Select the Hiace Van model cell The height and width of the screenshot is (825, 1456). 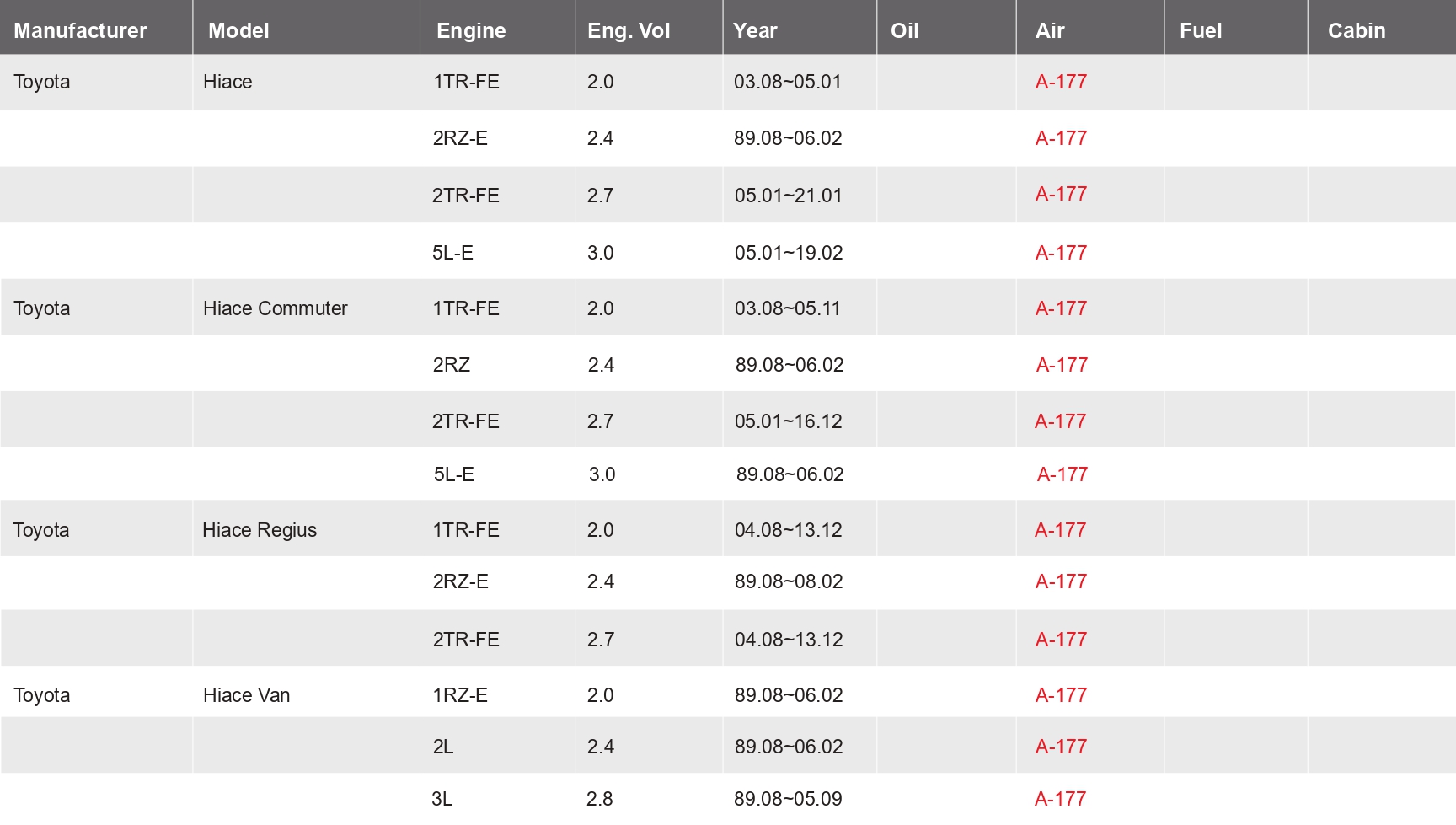coord(246,695)
